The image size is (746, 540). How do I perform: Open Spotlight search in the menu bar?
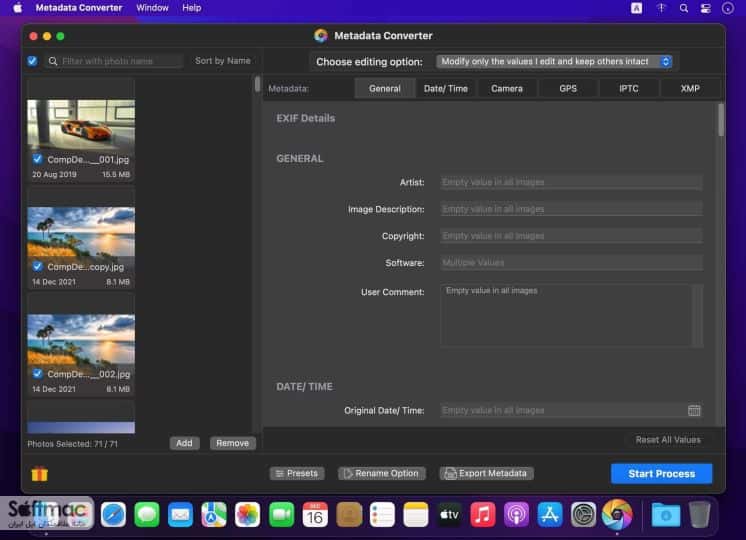pyautogui.click(x=684, y=8)
